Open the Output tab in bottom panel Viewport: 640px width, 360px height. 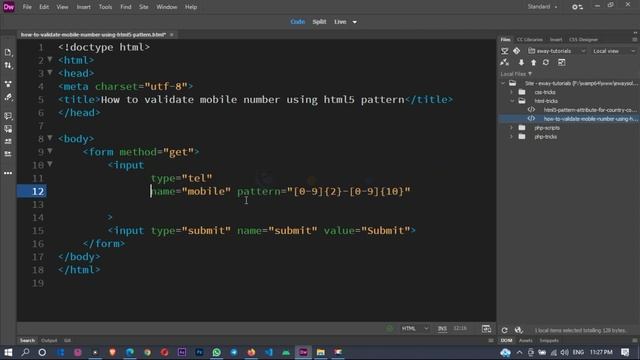(49, 340)
